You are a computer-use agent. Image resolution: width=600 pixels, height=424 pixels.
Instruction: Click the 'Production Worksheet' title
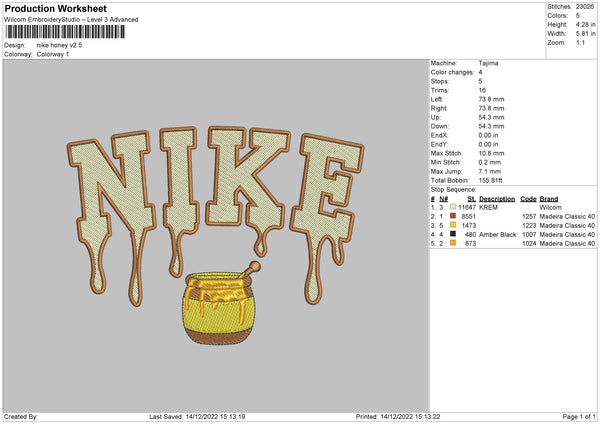[x=55, y=8]
